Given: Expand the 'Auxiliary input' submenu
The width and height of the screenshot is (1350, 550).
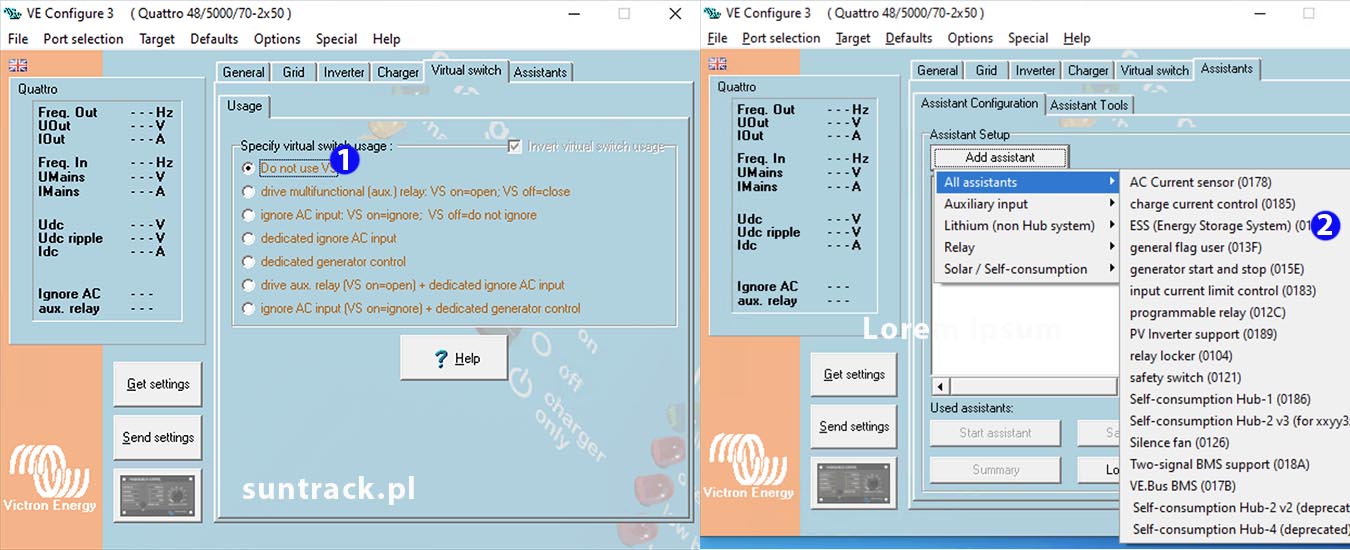Looking at the screenshot, I should coord(1028,204).
